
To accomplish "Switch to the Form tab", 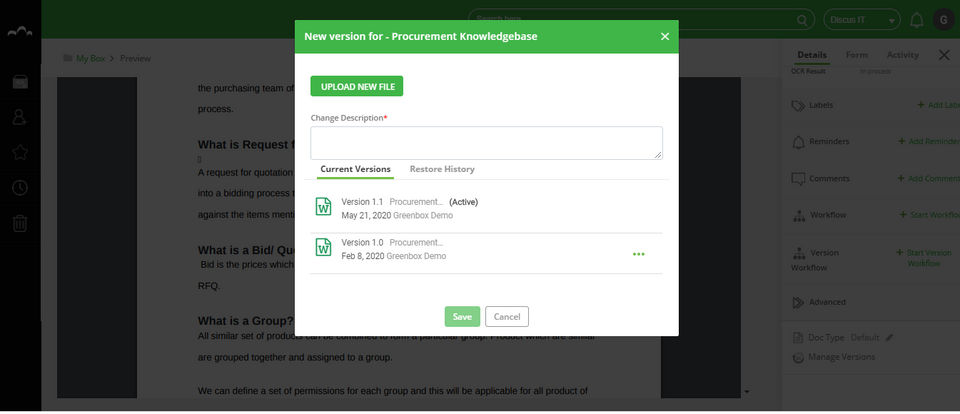I will 857,55.
